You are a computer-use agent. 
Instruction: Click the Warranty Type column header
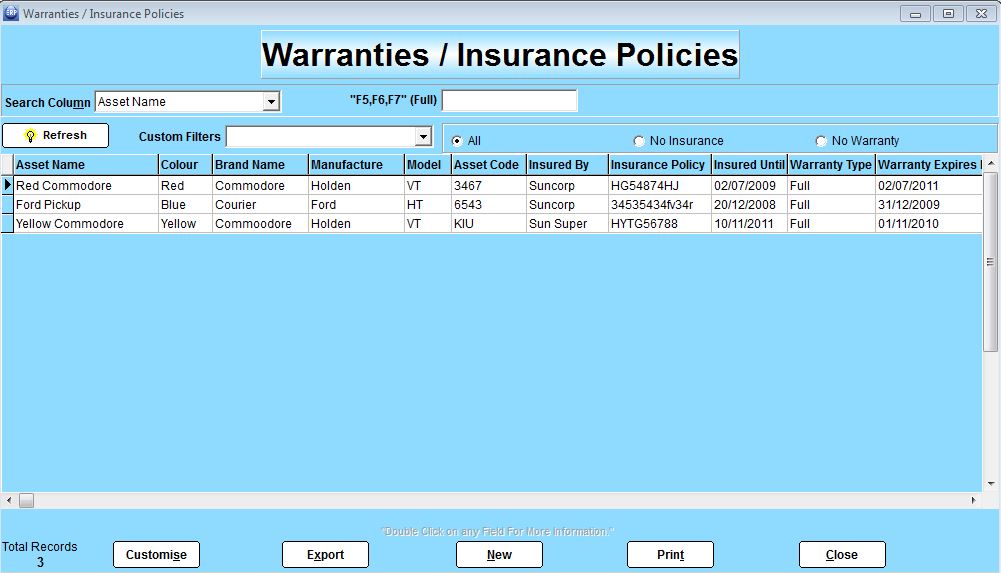830,165
